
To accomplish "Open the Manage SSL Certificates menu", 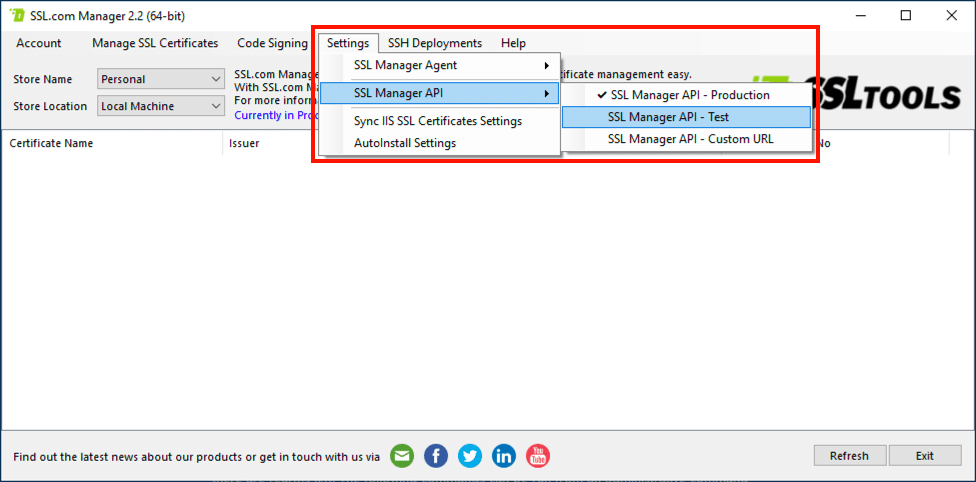I will point(155,43).
